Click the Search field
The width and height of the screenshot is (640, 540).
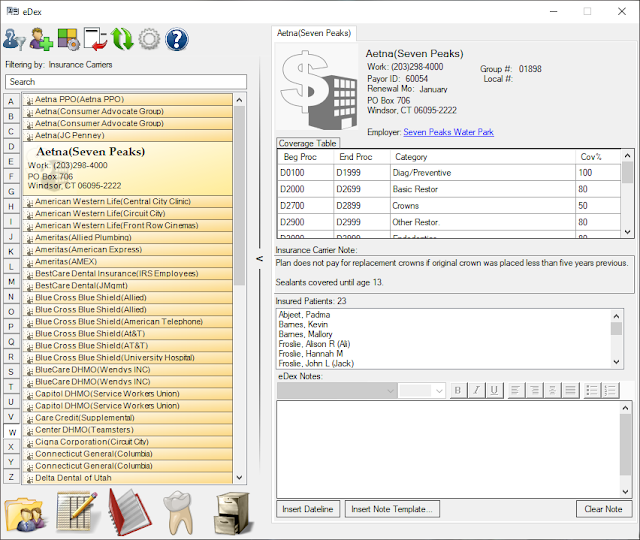click(126, 82)
